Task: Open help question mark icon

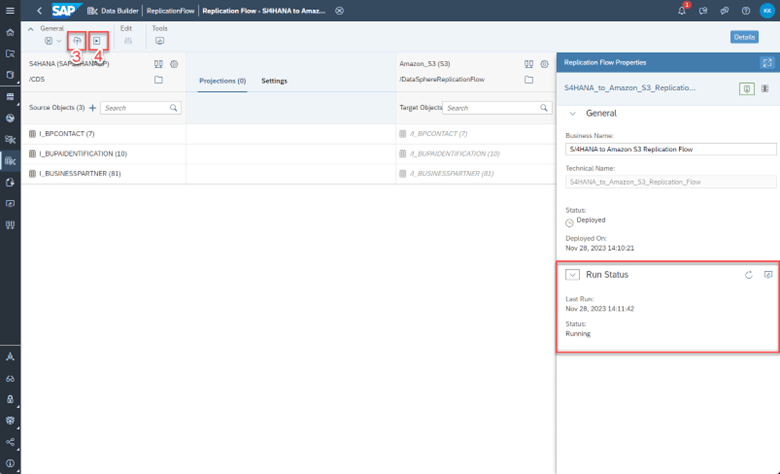Action: (746, 11)
